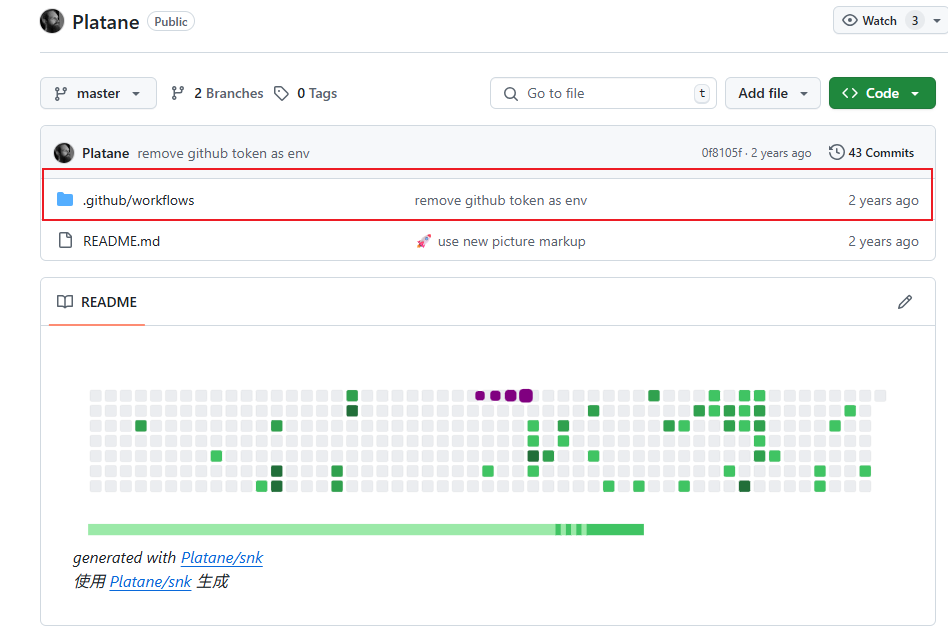
Task: Click the Platane owner avatar beside repo name
Action: point(52,21)
